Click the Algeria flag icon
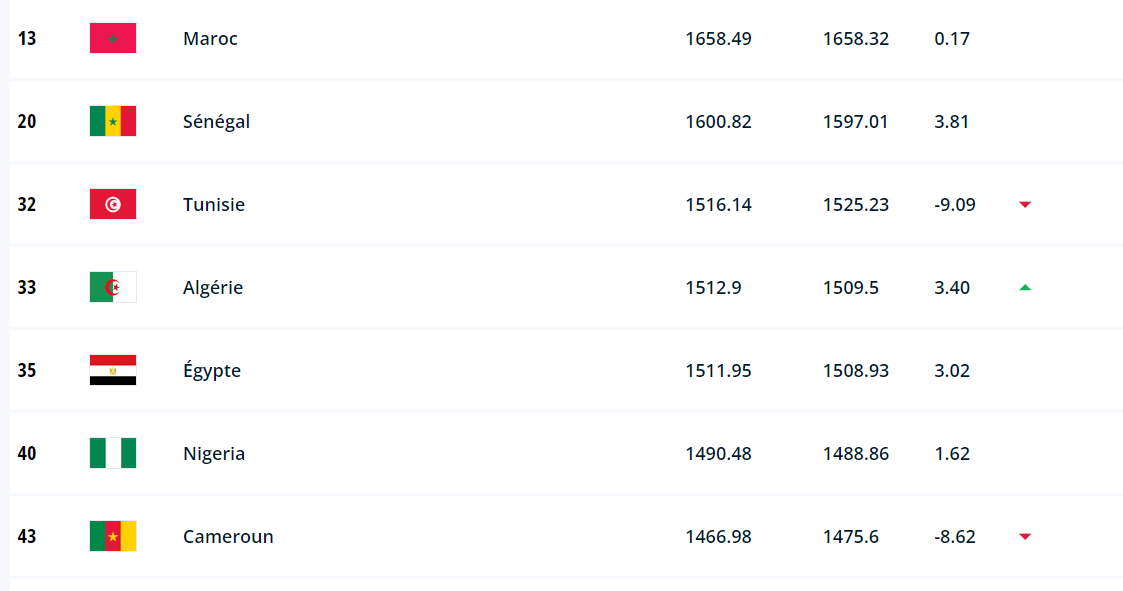Viewport: 1123px width, 591px height. [113, 288]
